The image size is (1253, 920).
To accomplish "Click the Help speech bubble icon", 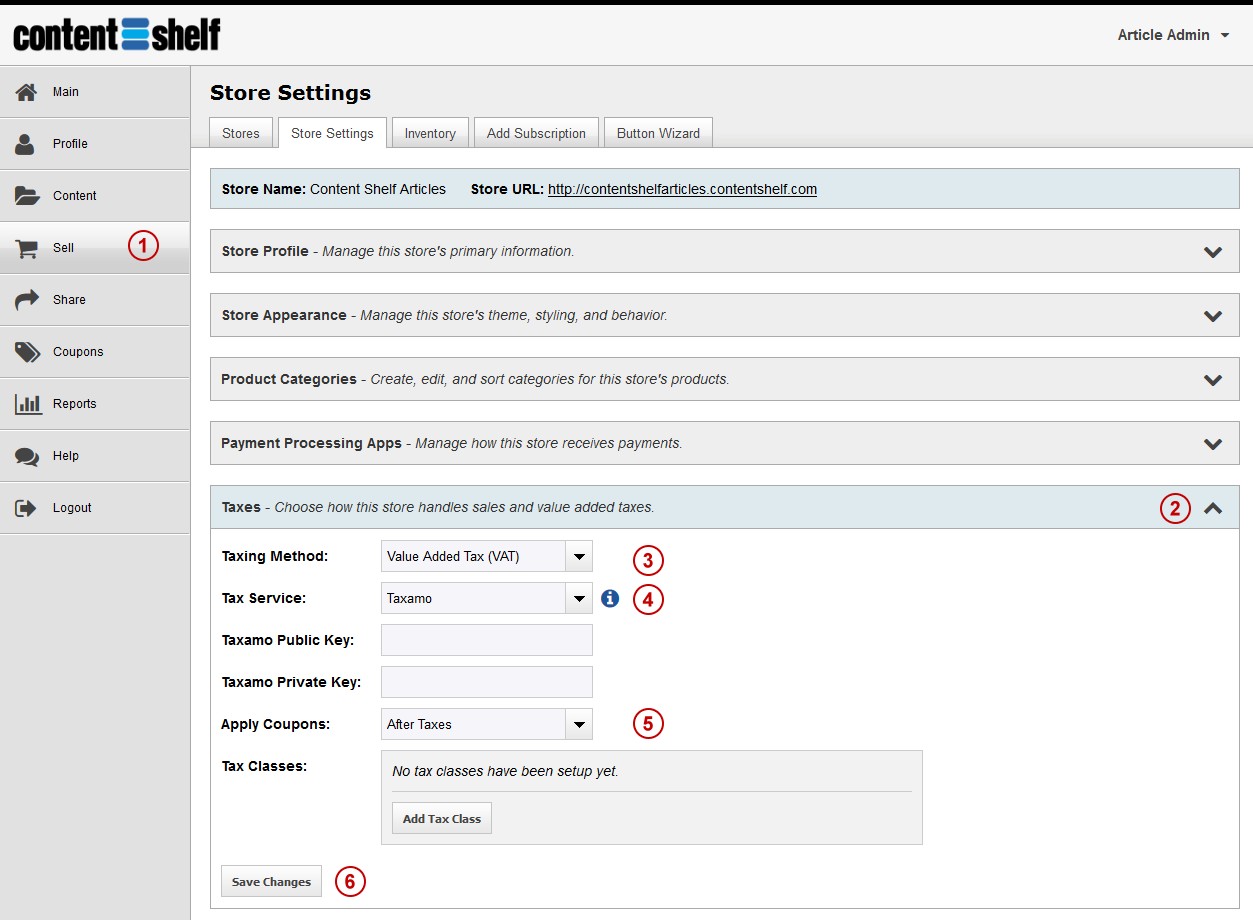I will [26, 456].
